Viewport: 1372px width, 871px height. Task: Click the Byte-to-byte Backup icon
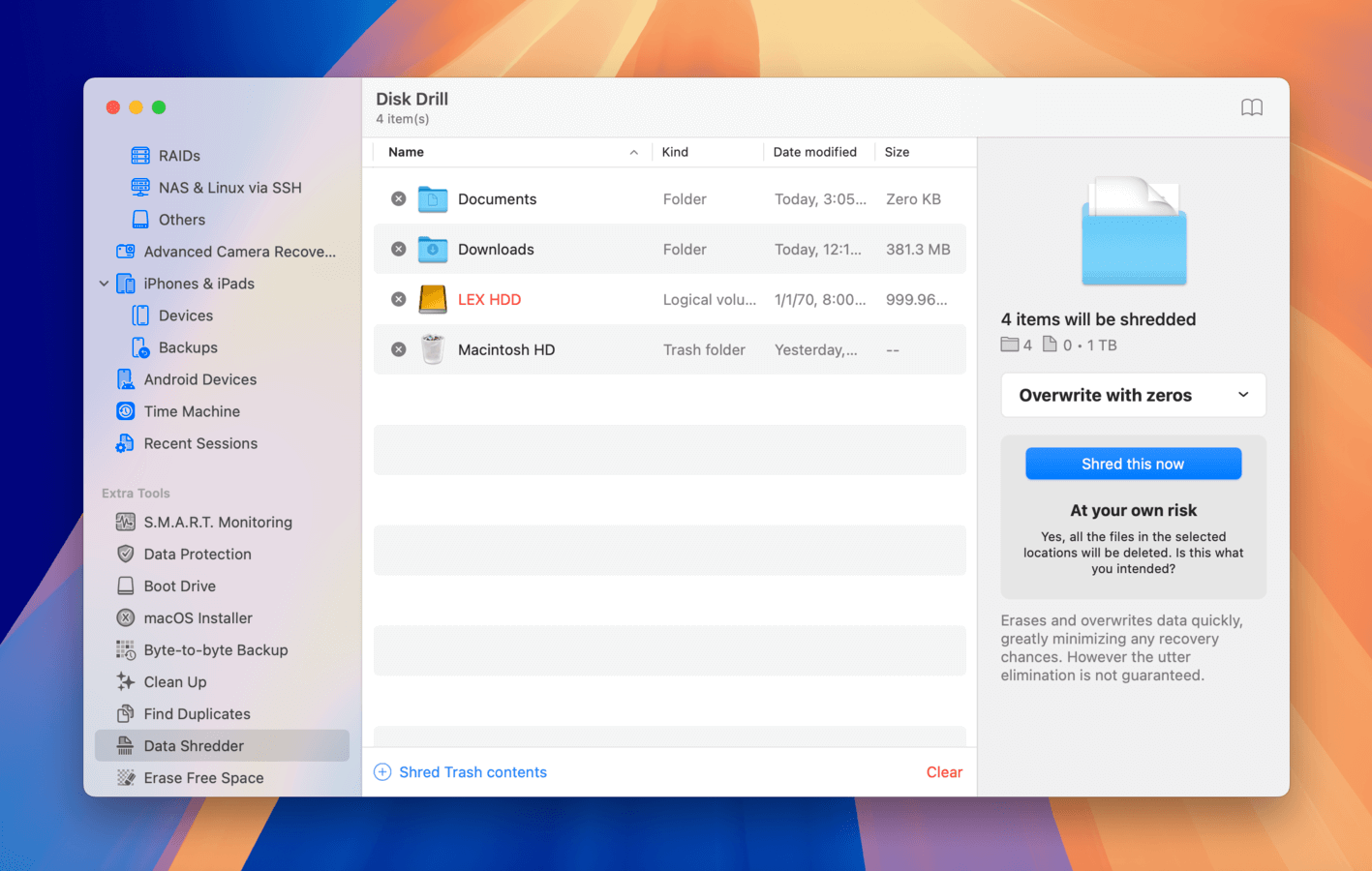pos(126,650)
